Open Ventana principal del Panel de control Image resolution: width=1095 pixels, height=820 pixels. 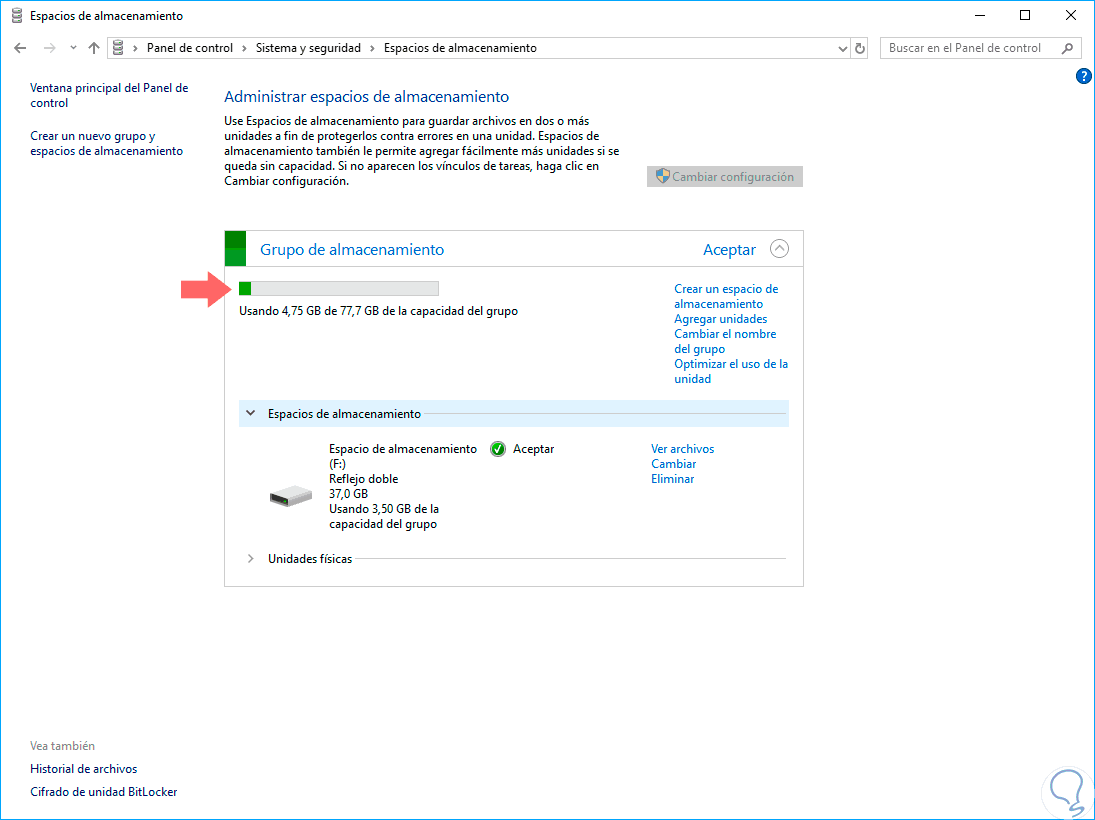(109, 95)
